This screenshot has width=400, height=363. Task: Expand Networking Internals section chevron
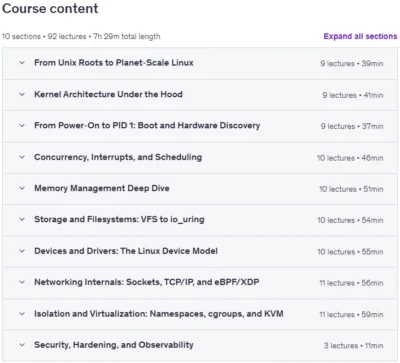[22, 282]
